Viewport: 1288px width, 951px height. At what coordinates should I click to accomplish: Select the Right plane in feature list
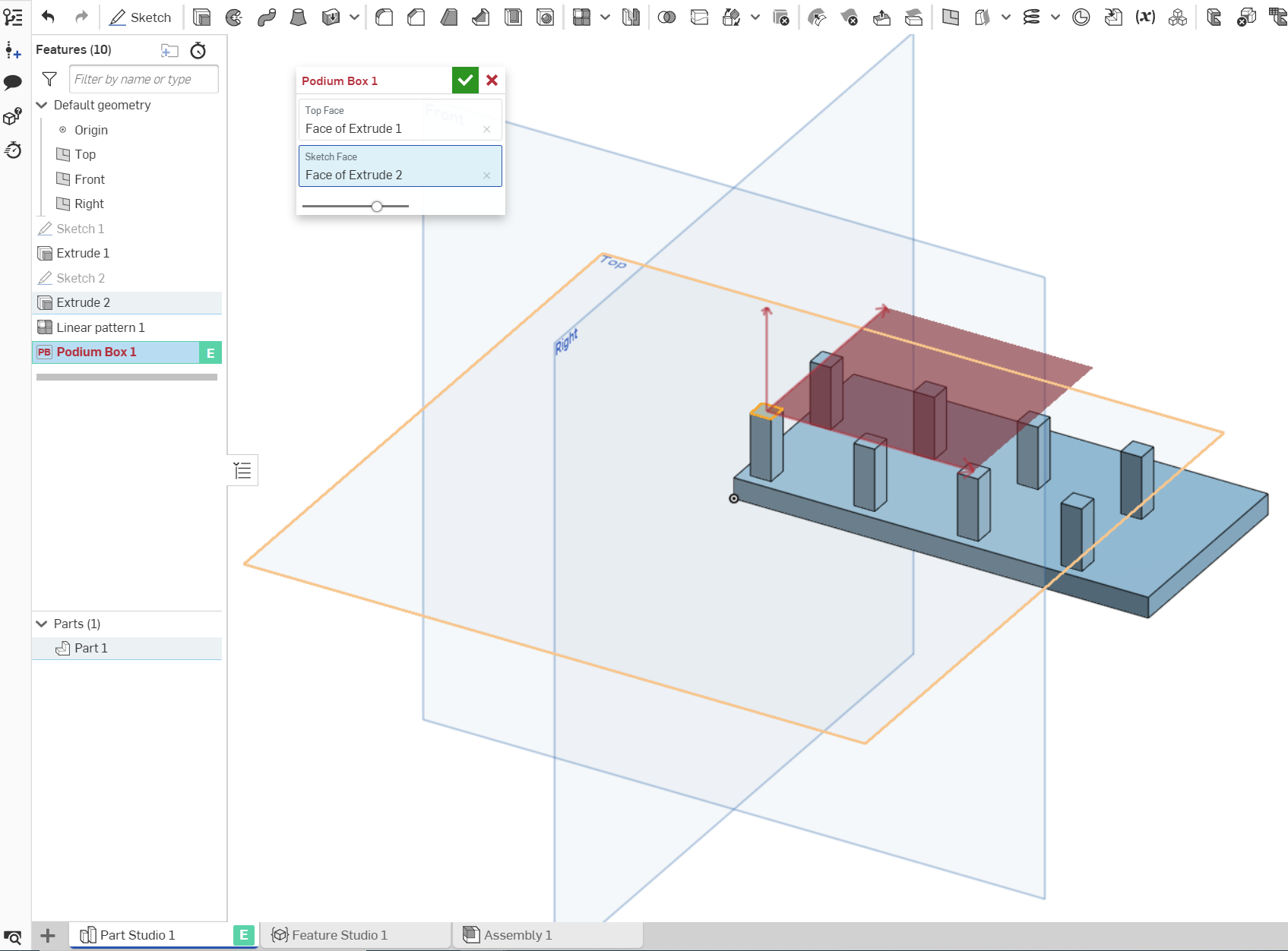coord(89,204)
